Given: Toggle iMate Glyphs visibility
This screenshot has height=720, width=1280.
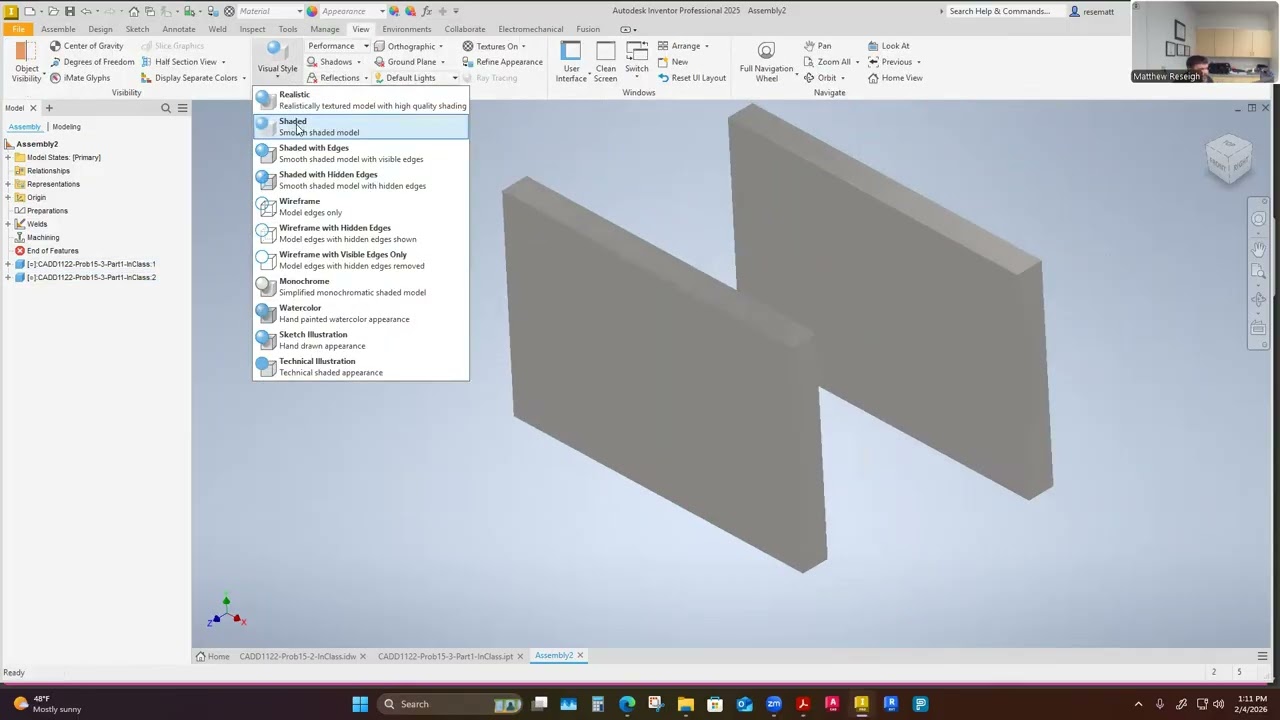Looking at the screenshot, I should pos(79,78).
